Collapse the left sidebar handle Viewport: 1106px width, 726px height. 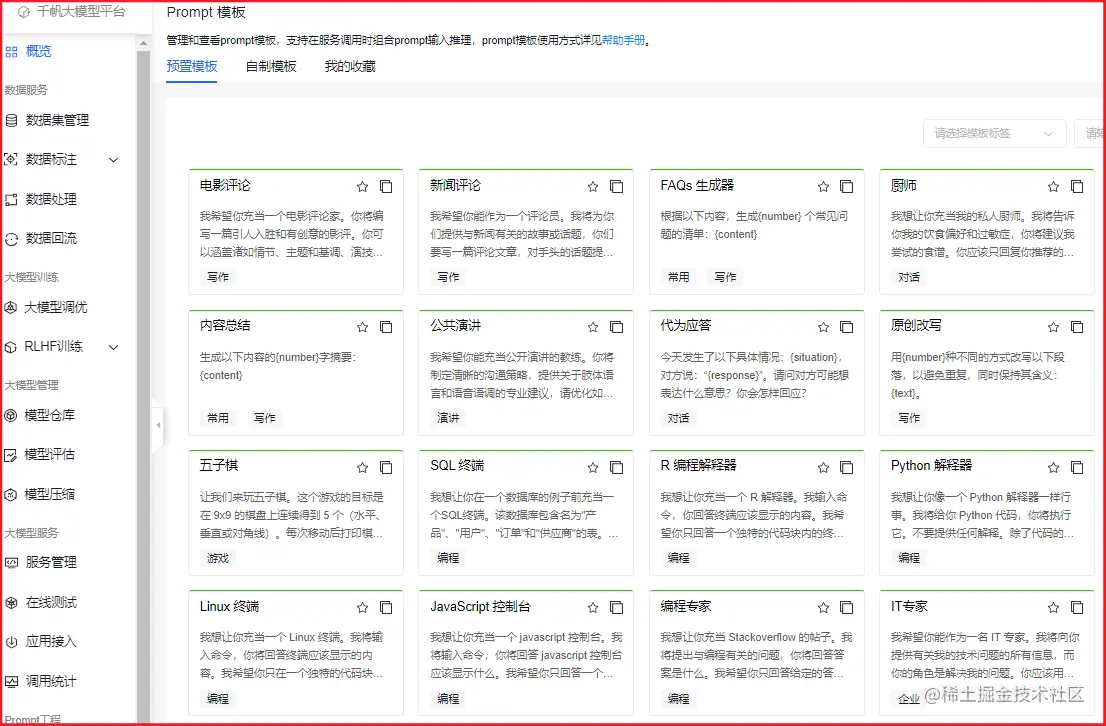(x=158, y=425)
